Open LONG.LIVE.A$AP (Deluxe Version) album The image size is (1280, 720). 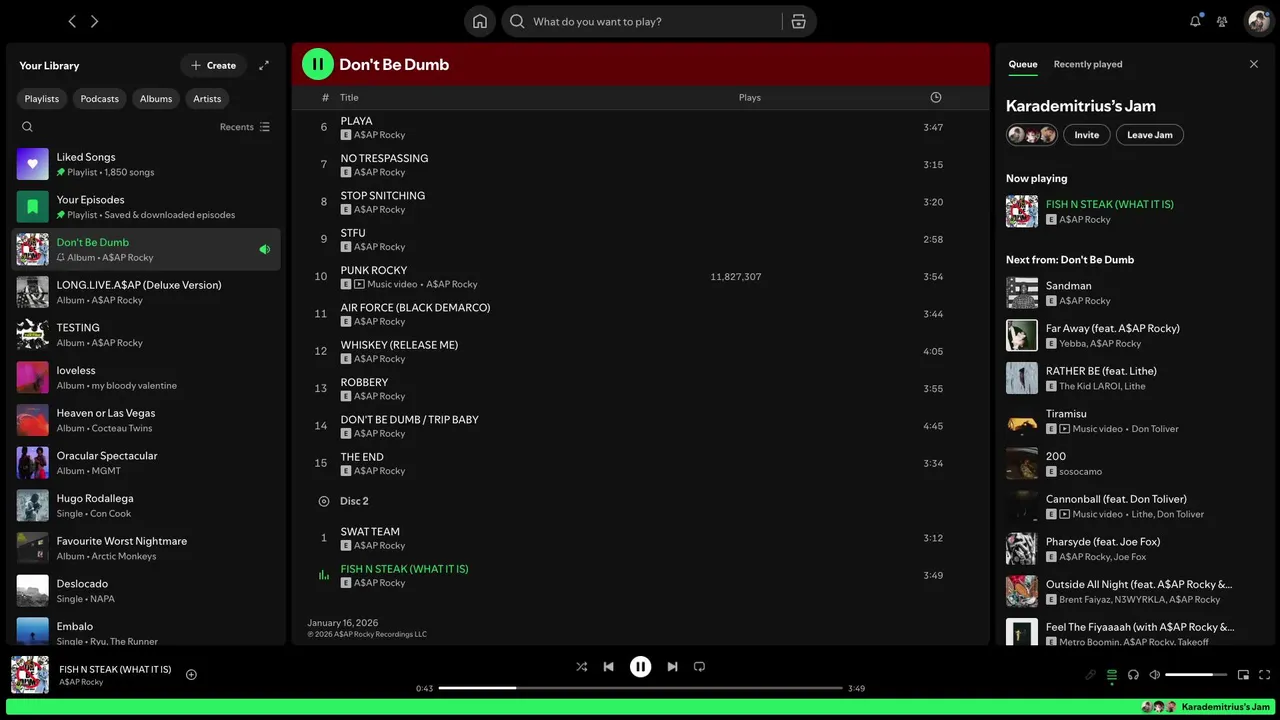tap(146, 292)
